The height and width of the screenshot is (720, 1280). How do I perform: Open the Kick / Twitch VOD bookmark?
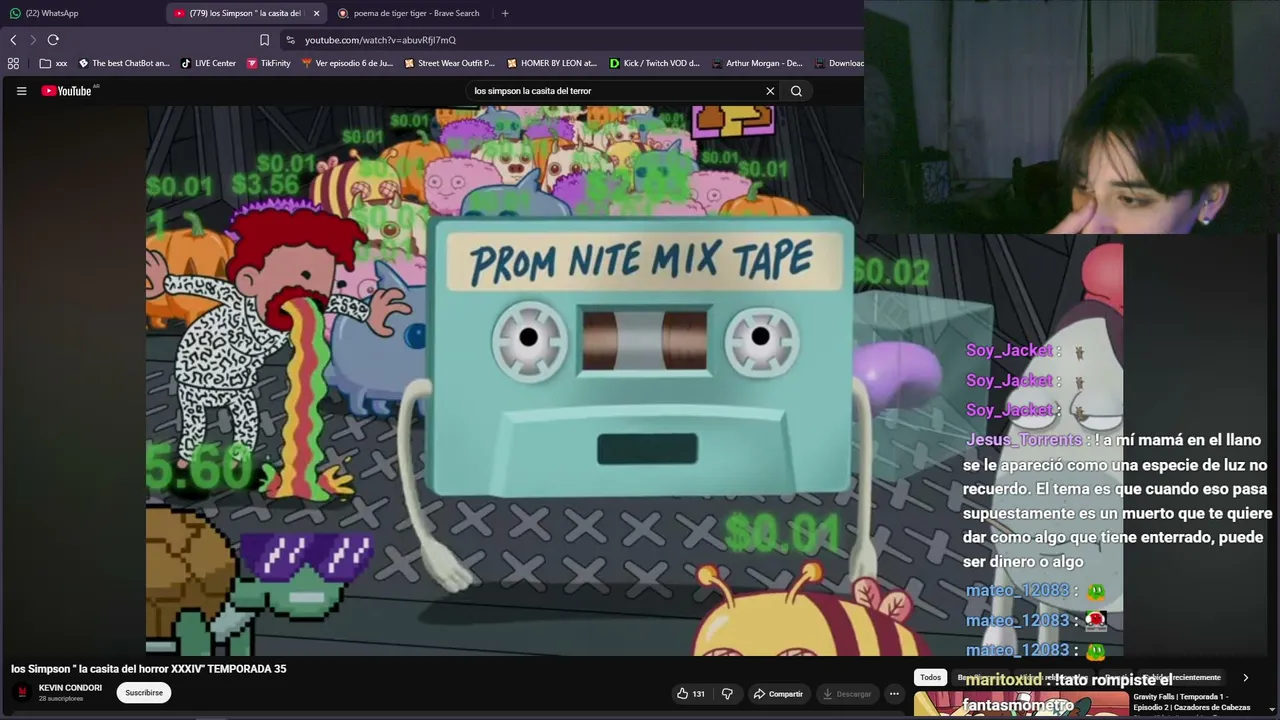654,63
